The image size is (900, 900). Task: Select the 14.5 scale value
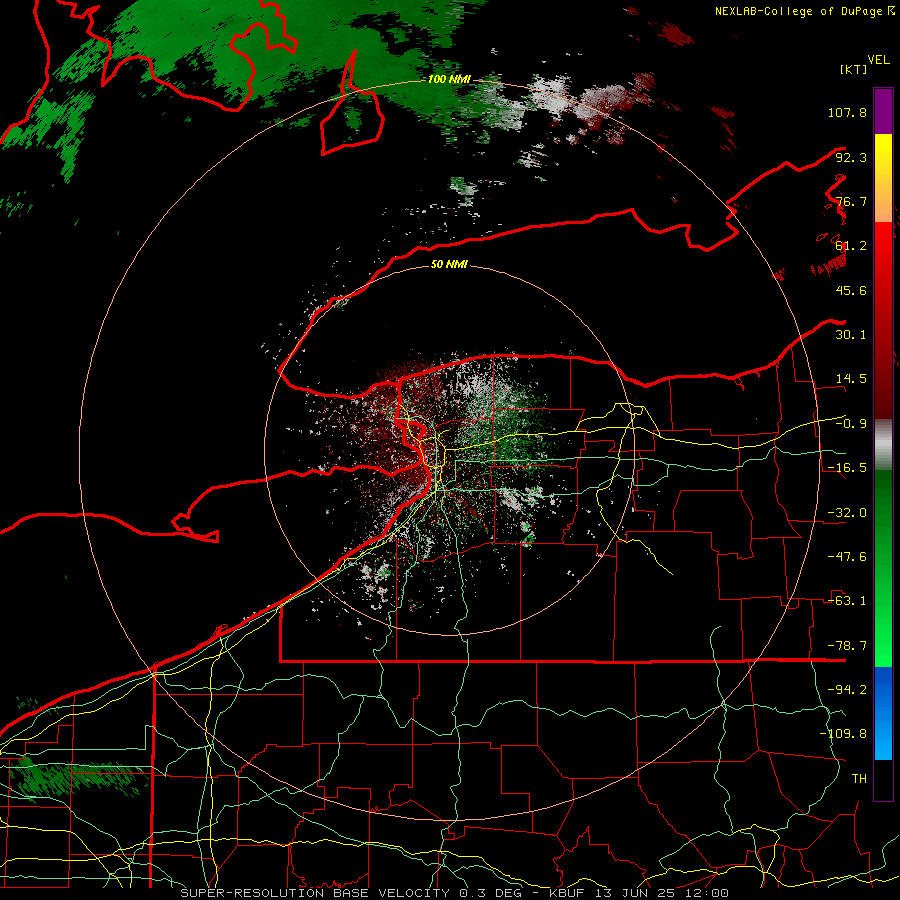pyautogui.click(x=851, y=378)
